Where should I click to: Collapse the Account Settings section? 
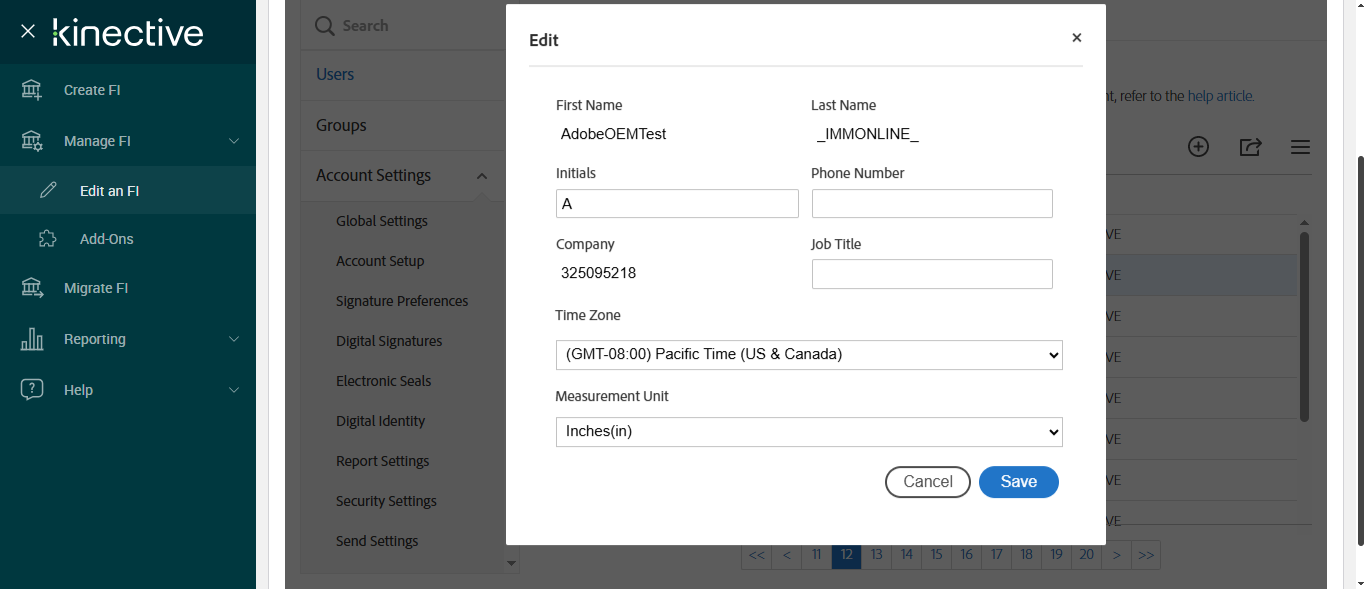point(482,176)
